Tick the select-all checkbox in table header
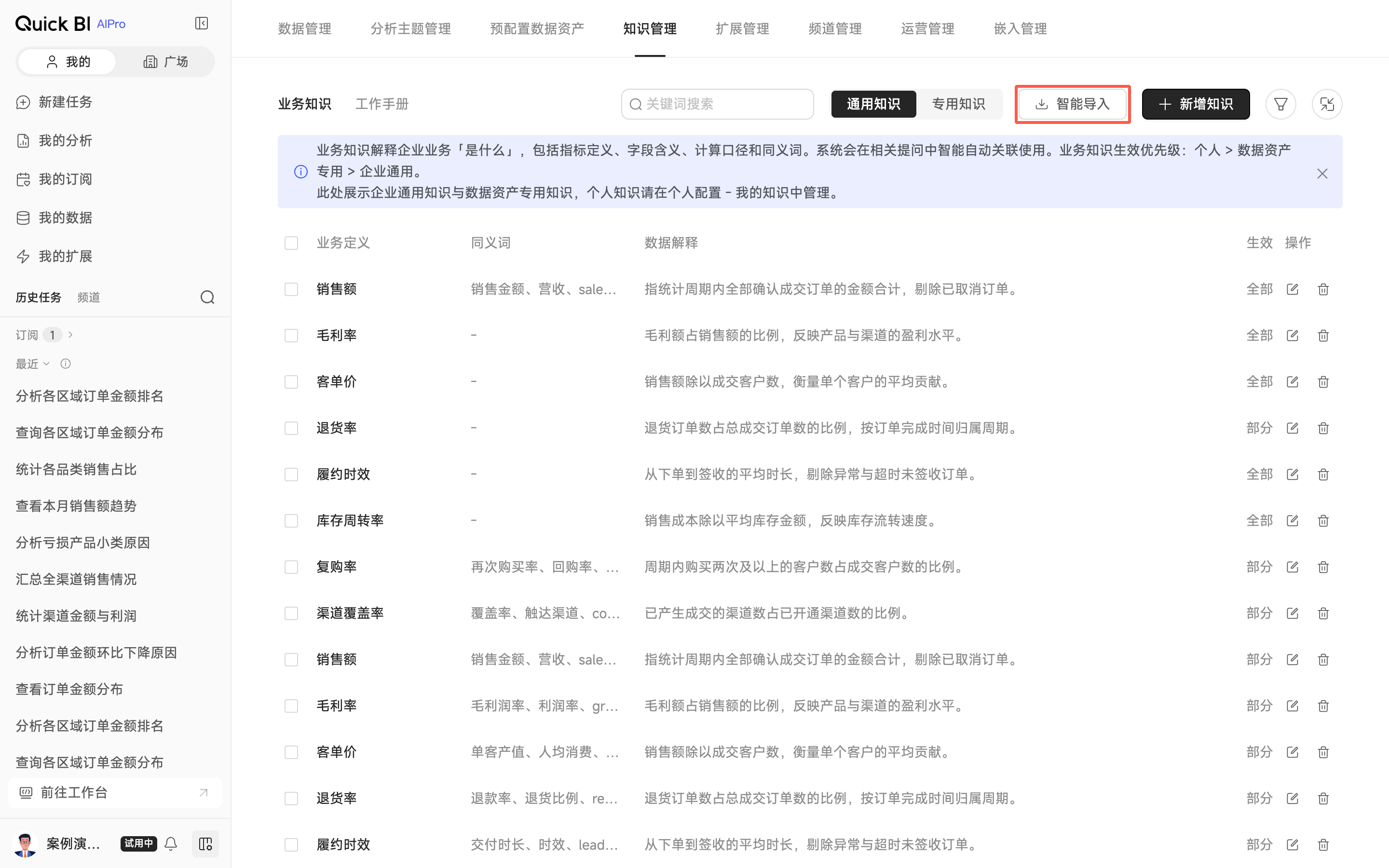This screenshot has width=1389, height=868. pyautogui.click(x=291, y=243)
